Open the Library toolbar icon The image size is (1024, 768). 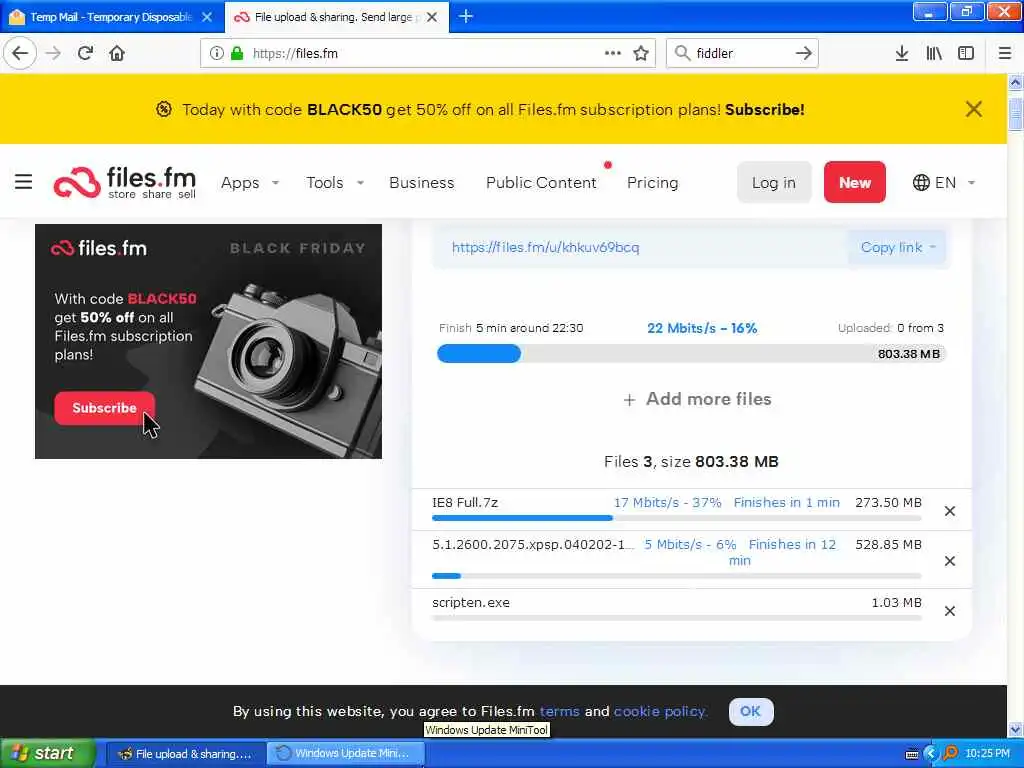pos(934,53)
